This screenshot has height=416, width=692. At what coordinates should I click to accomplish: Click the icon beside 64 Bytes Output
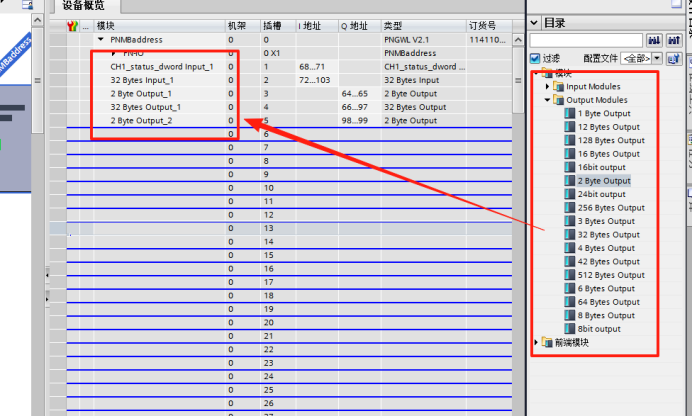click(x=569, y=302)
